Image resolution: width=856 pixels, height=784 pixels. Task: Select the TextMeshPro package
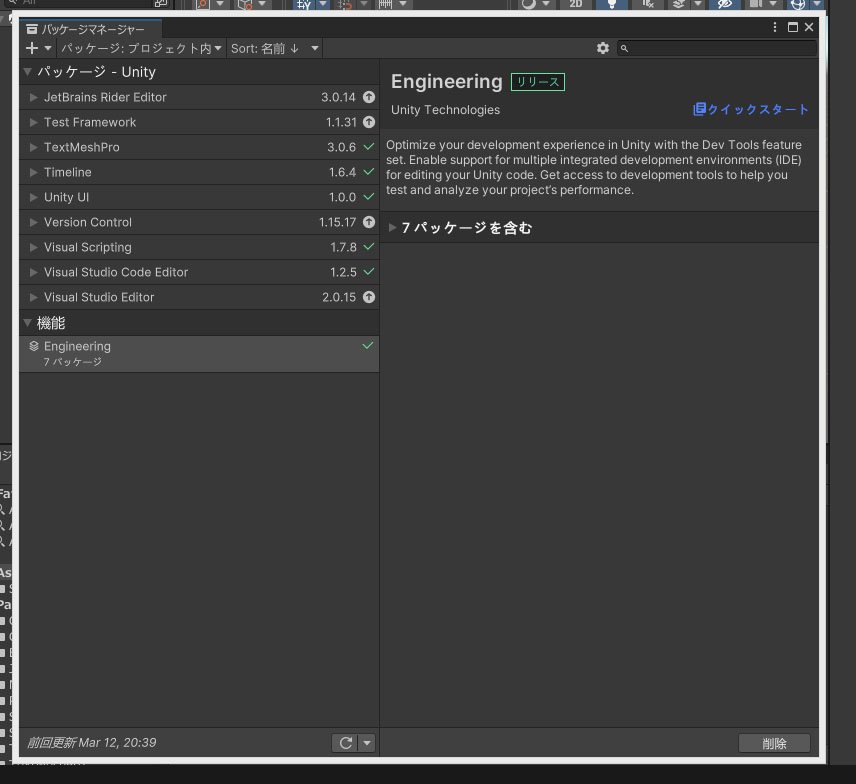[199, 147]
